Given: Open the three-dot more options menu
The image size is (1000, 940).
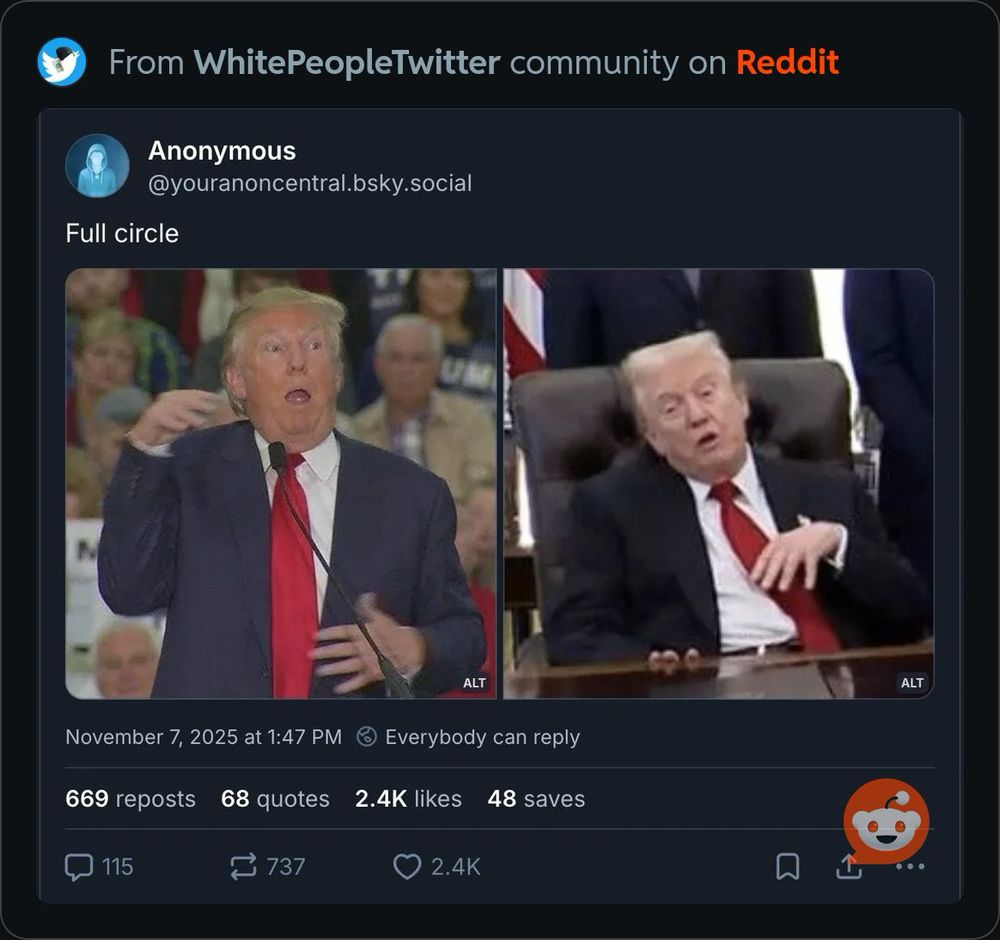Looking at the screenshot, I should 910,867.
